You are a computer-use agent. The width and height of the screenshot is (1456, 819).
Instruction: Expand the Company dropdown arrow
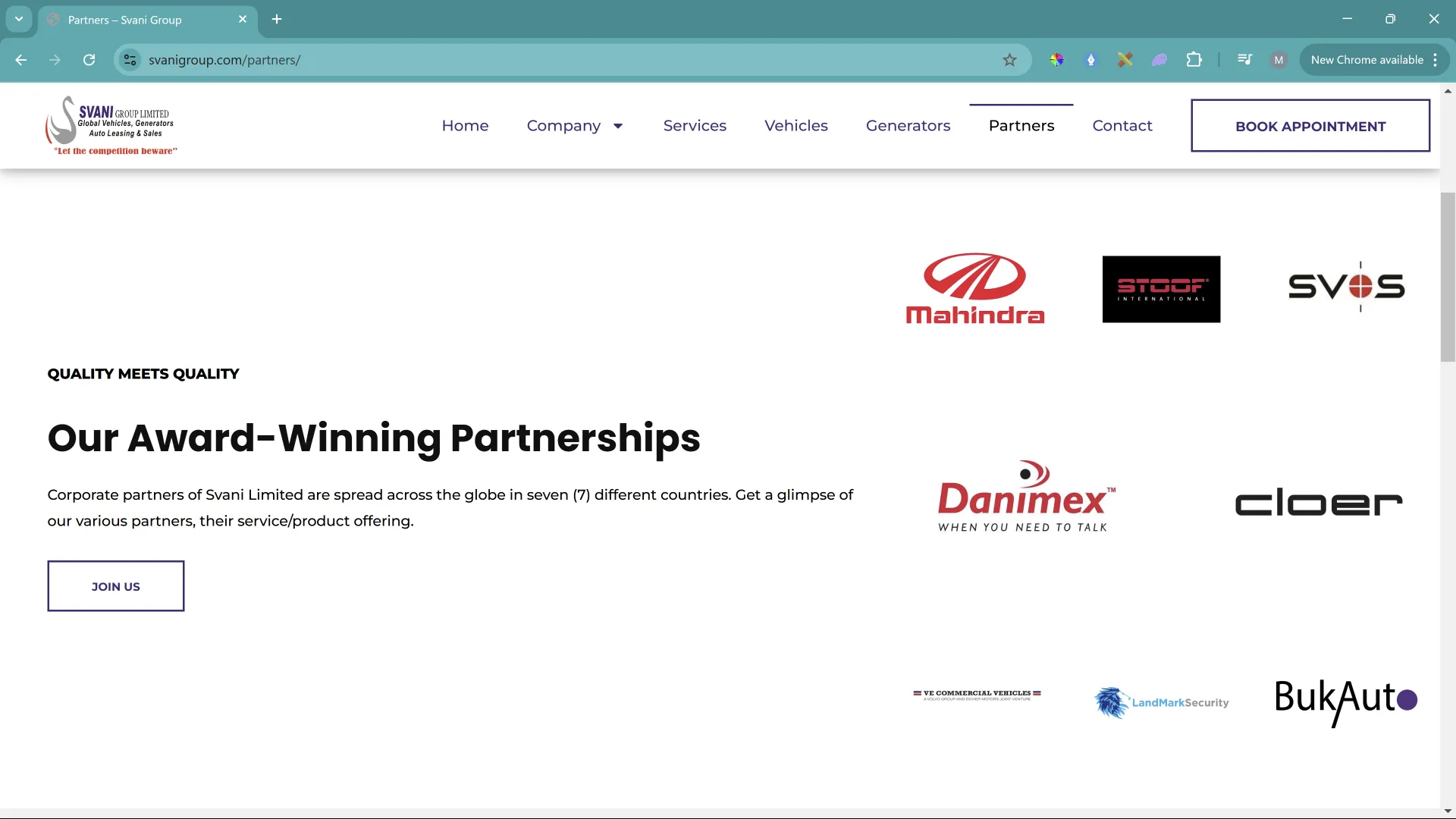[x=618, y=126]
